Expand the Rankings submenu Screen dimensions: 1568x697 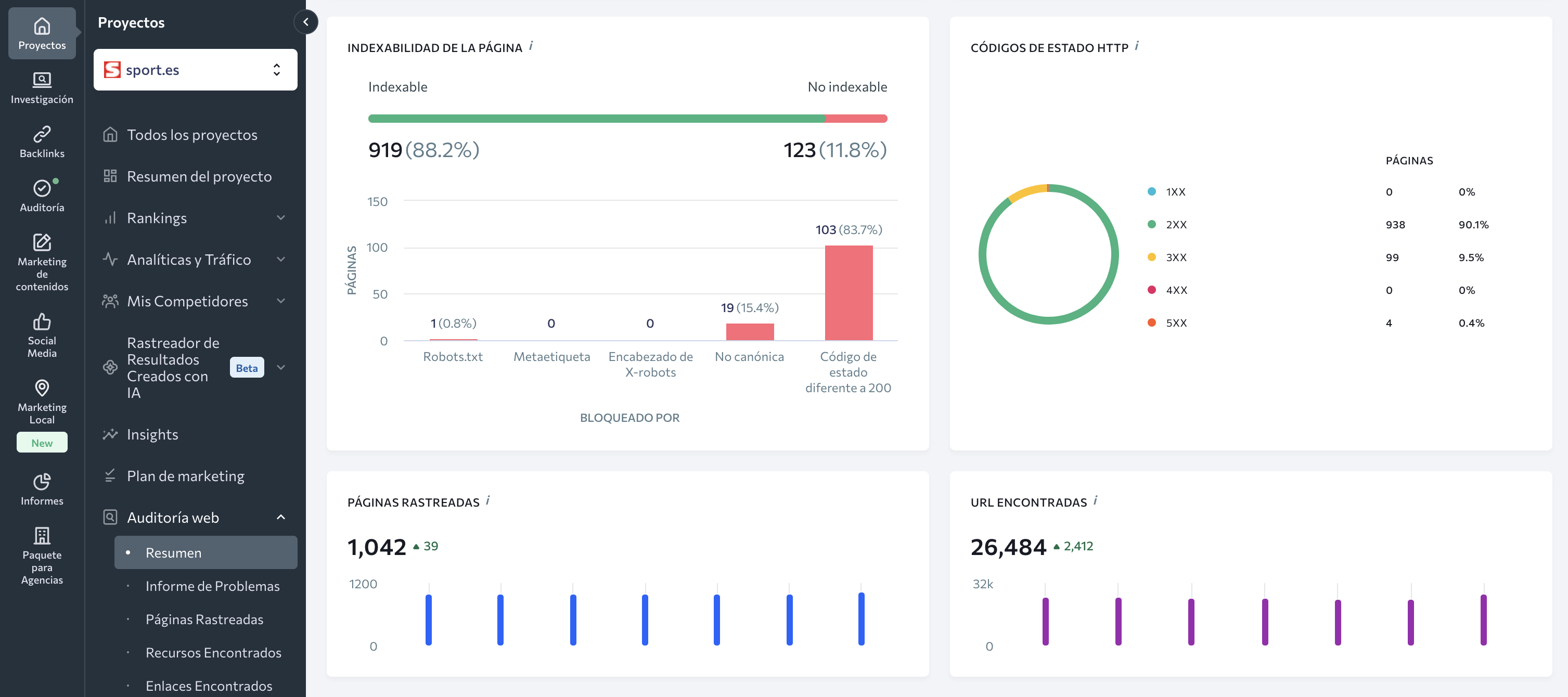[280, 218]
